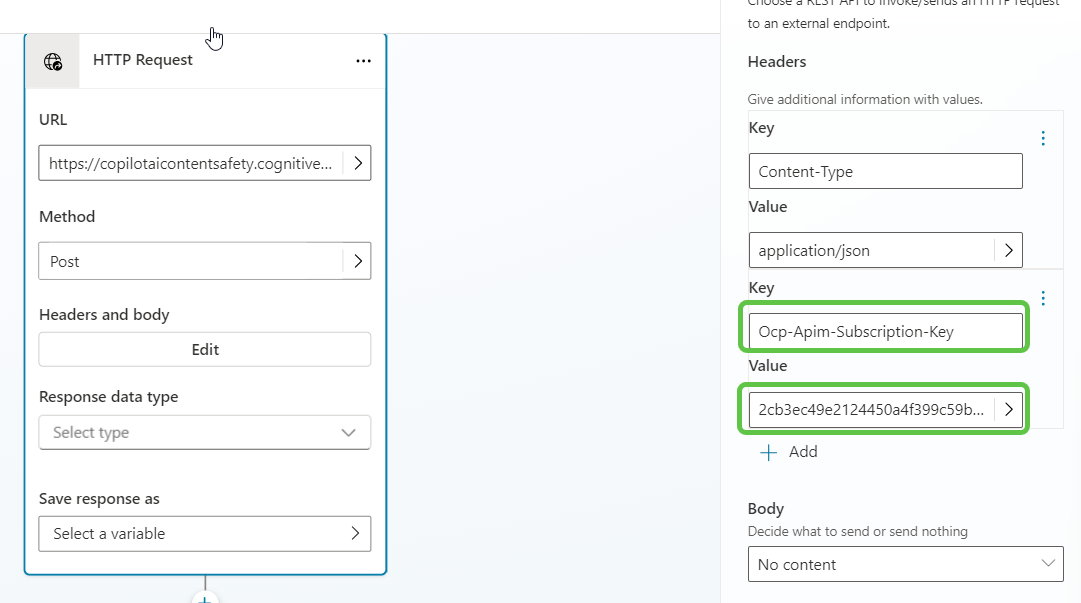1081x603 pixels.
Task: Click into the URL text field
Action: [x=190, y=164]
